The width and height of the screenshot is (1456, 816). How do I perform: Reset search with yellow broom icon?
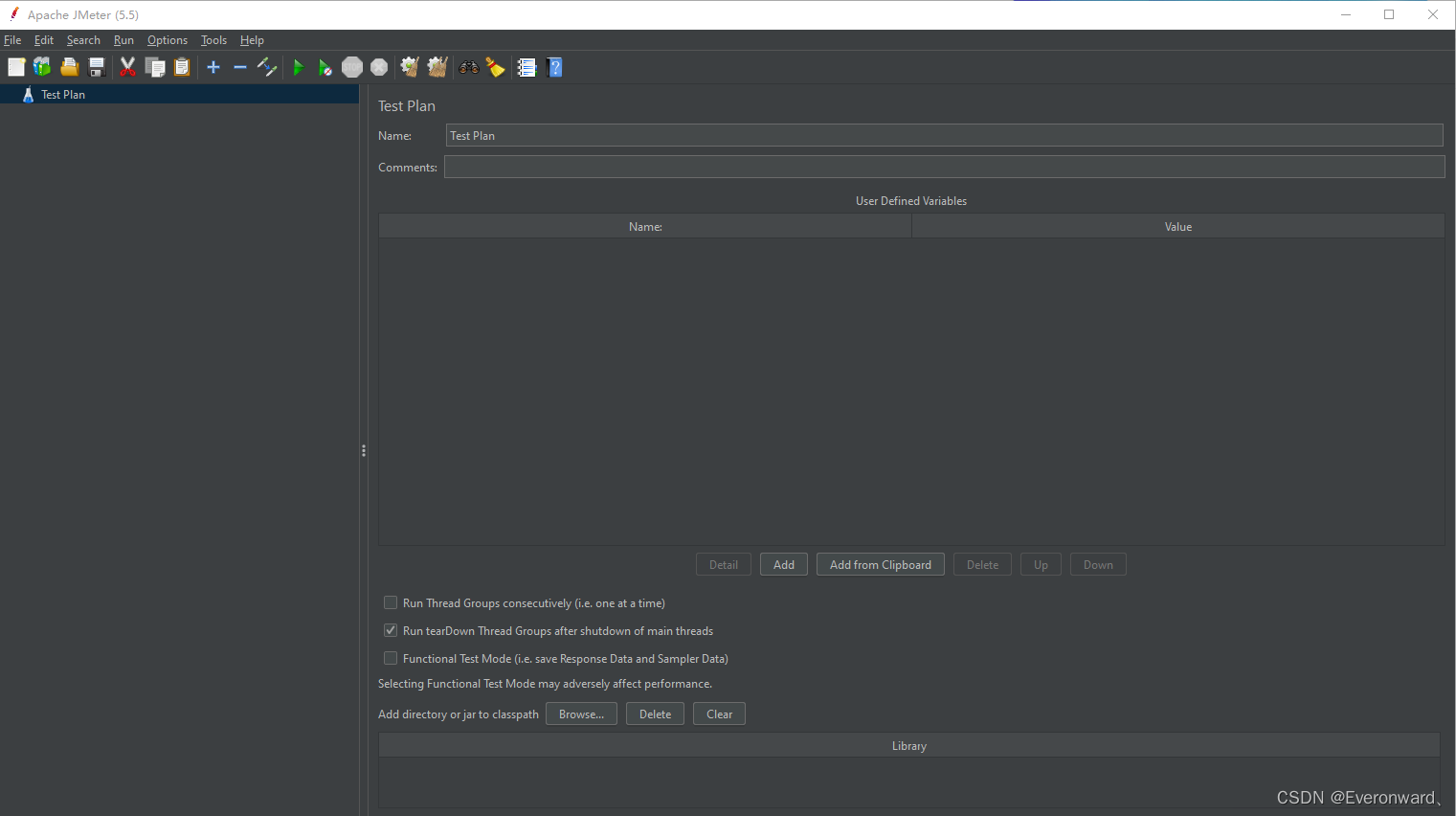495,67
